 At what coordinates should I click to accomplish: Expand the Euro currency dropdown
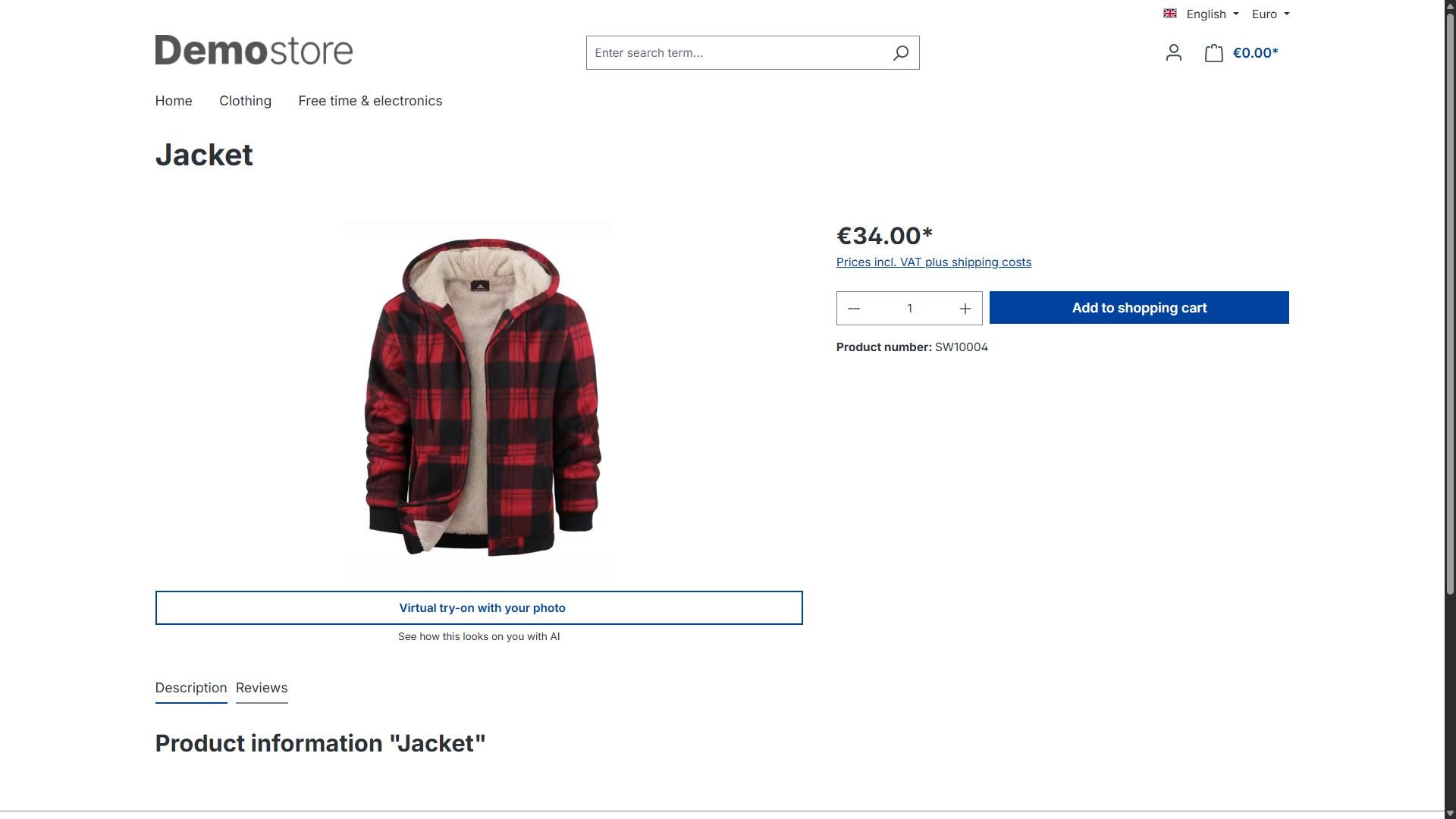coord(1270,14)
